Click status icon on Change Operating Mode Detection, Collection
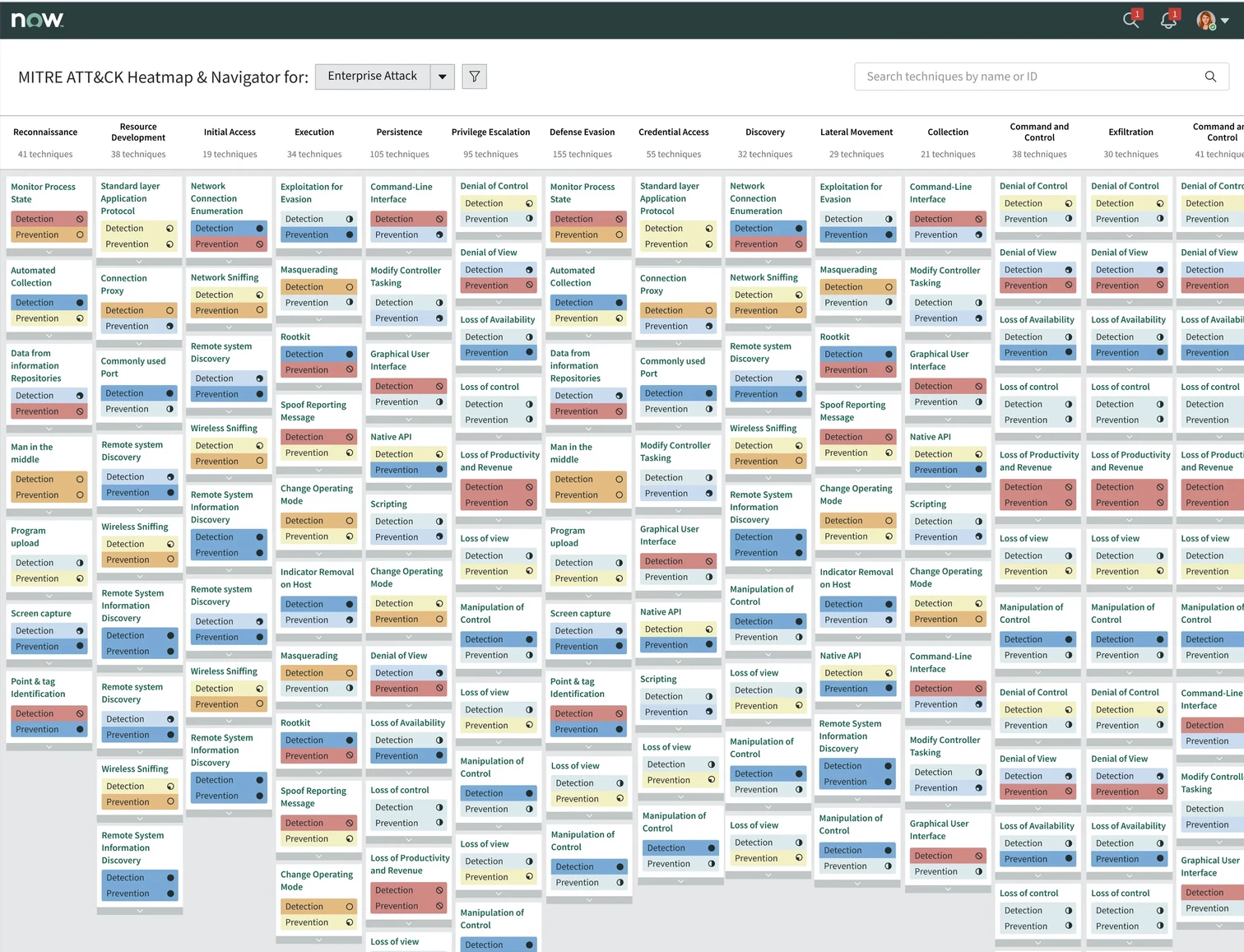 coord(979,604)
